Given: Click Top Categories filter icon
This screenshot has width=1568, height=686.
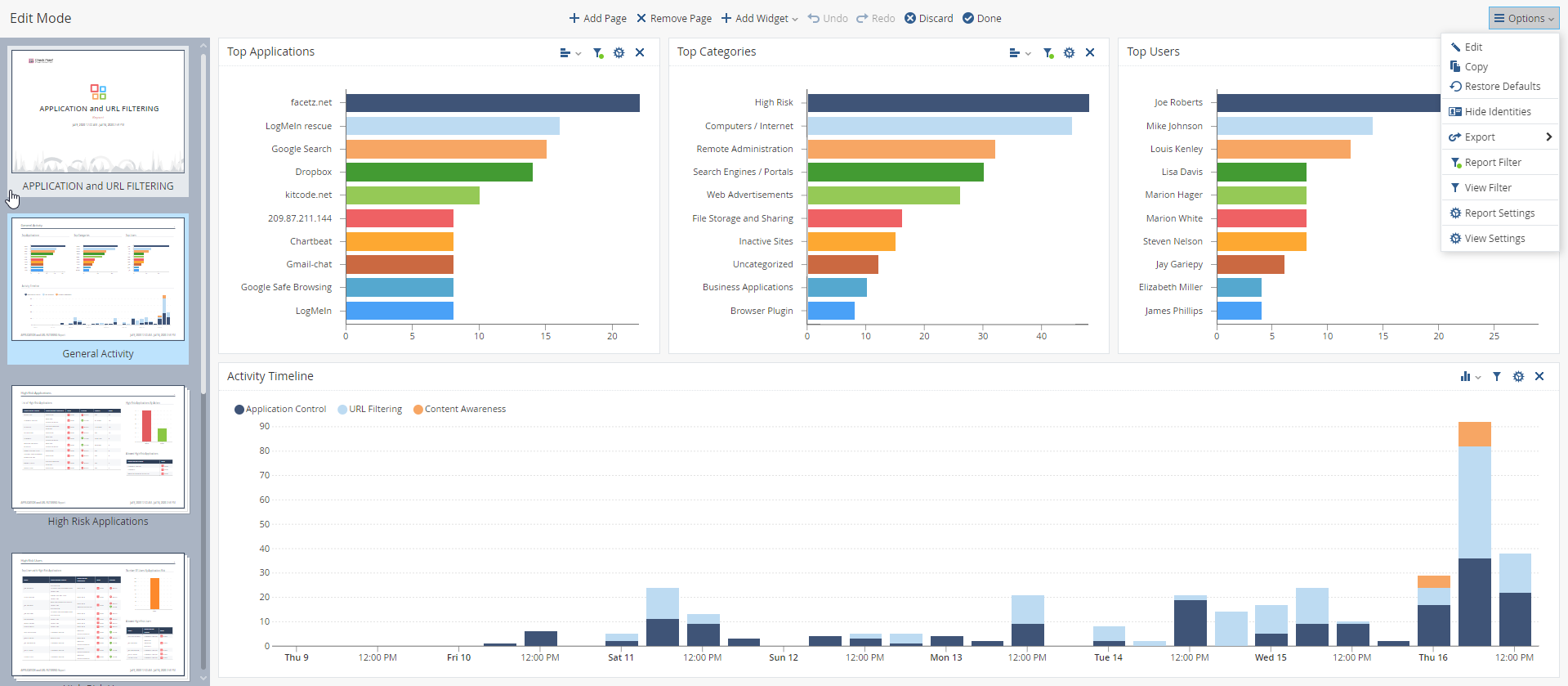Looking at the screenshot, I should (1048, 52).
